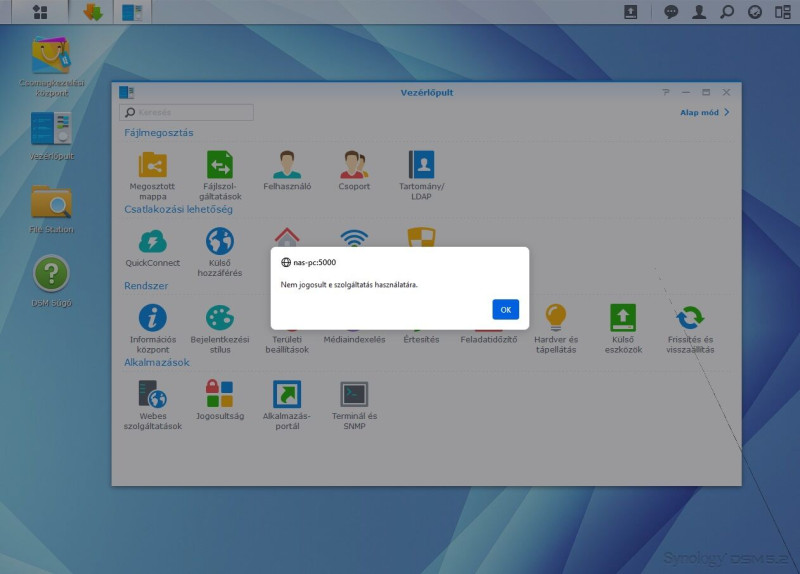
Task: Open the help question mark in Vezérlőpult
Action: pyautogui.click(x=666, y=92)
